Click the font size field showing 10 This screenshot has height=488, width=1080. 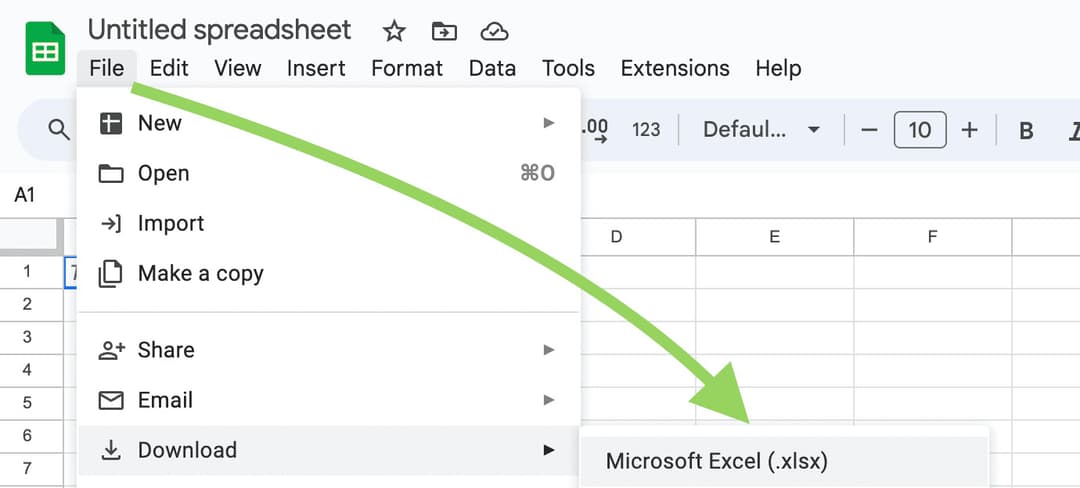[x=920, y=129]
